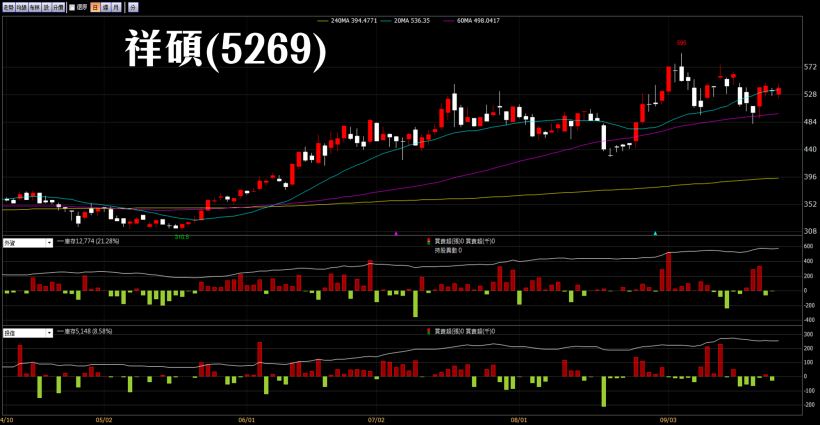Switch to the 分 minute chart button
820x425 pixels.
[x=133, y=7]
